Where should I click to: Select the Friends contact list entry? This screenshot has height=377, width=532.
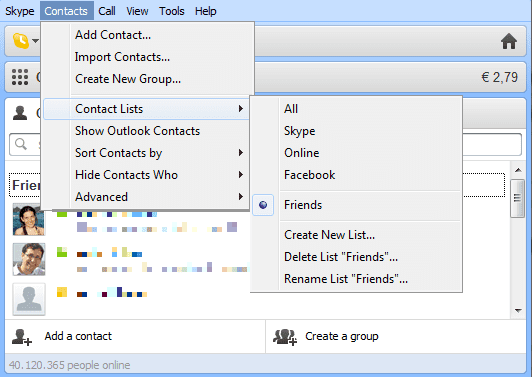(356, 205)
